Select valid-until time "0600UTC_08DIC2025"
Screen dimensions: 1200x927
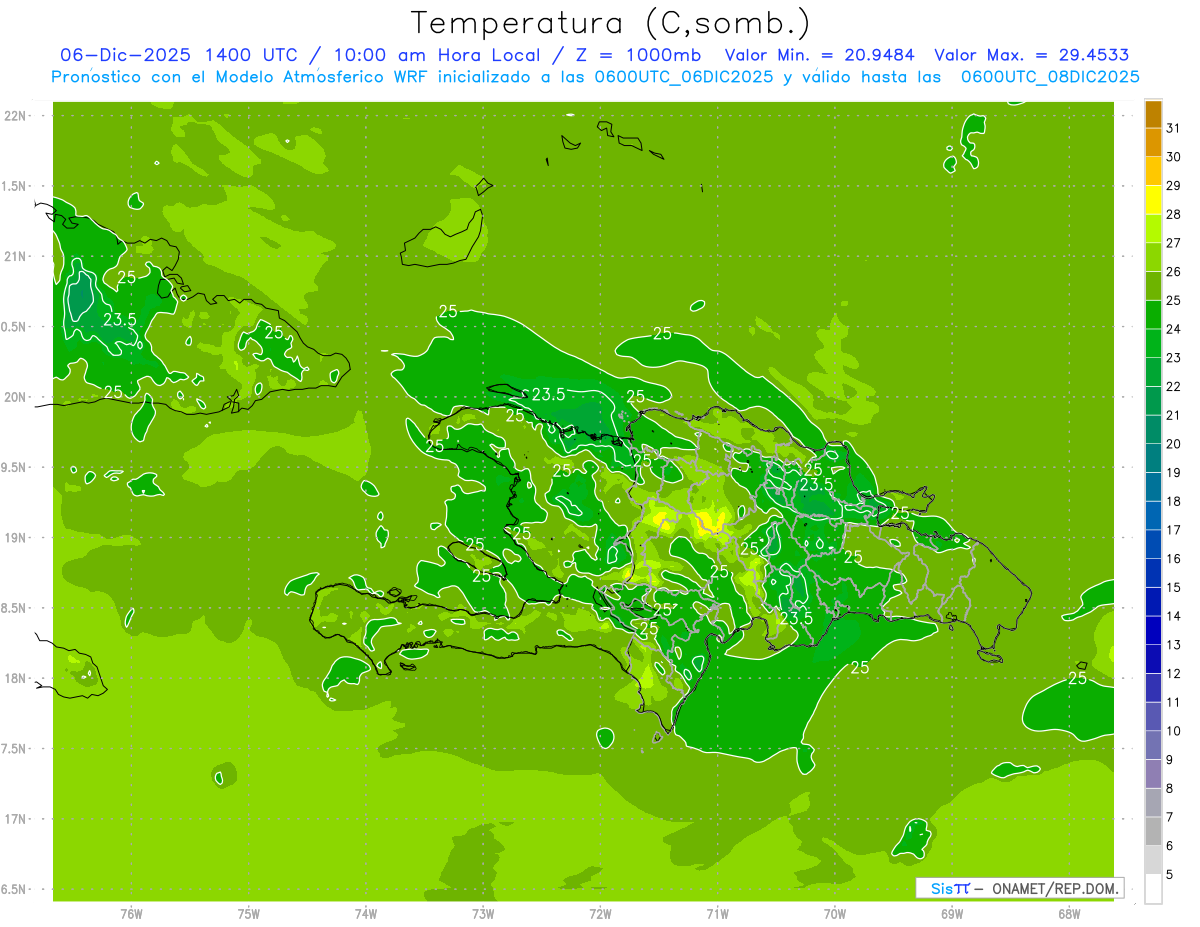click(1050, 77)
